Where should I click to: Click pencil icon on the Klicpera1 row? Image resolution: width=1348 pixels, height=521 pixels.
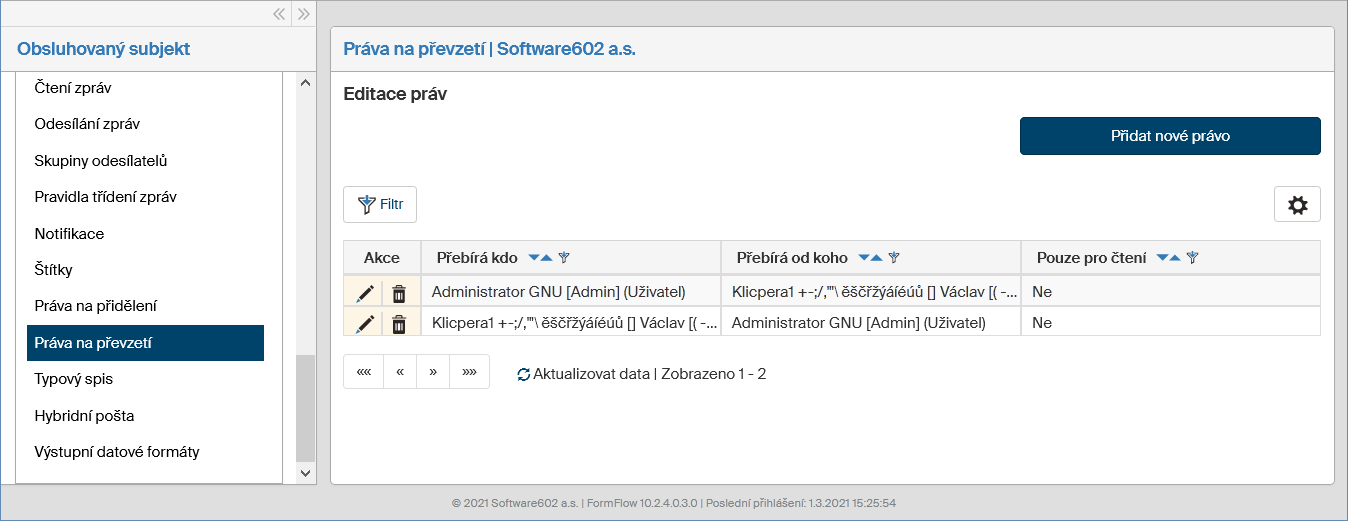tap(365, 323)
